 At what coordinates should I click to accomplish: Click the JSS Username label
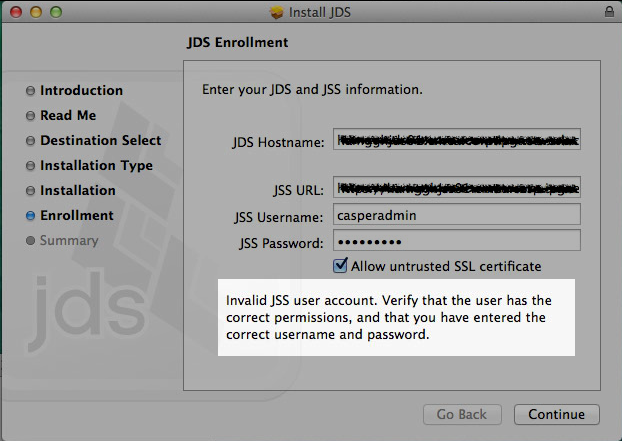[278, 217]
